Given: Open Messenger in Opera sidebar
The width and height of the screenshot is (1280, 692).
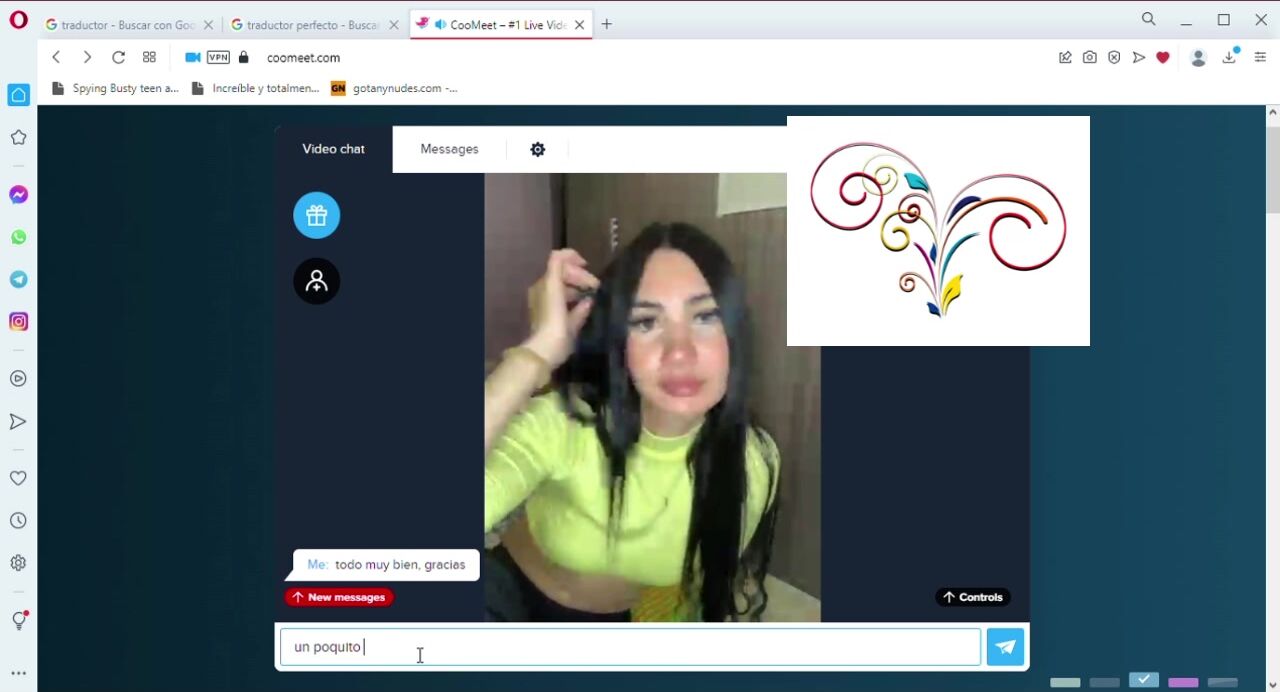Looking at the screenshot, I should tap(18, 195).
